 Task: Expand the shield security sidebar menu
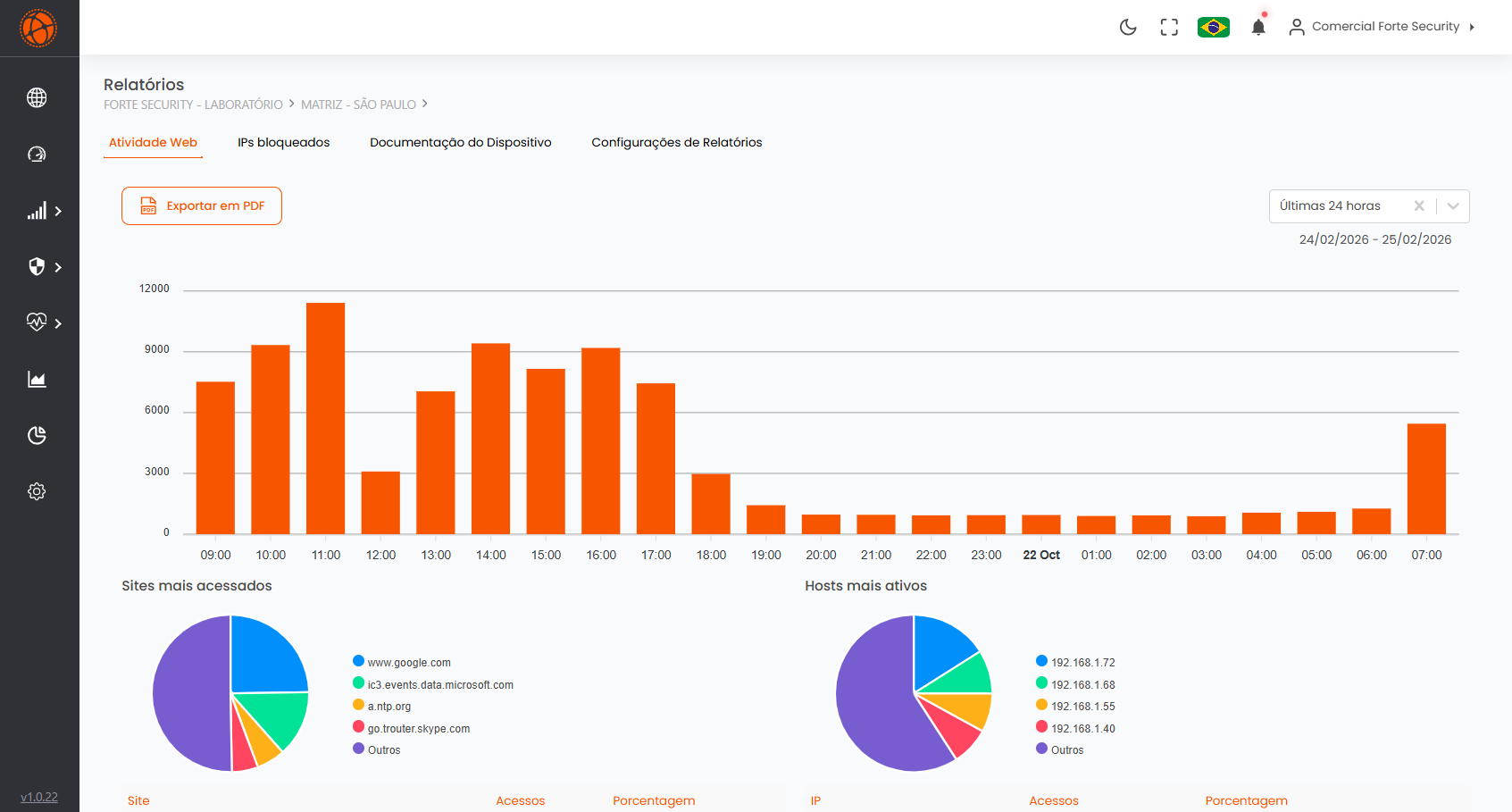coord(43,267)
